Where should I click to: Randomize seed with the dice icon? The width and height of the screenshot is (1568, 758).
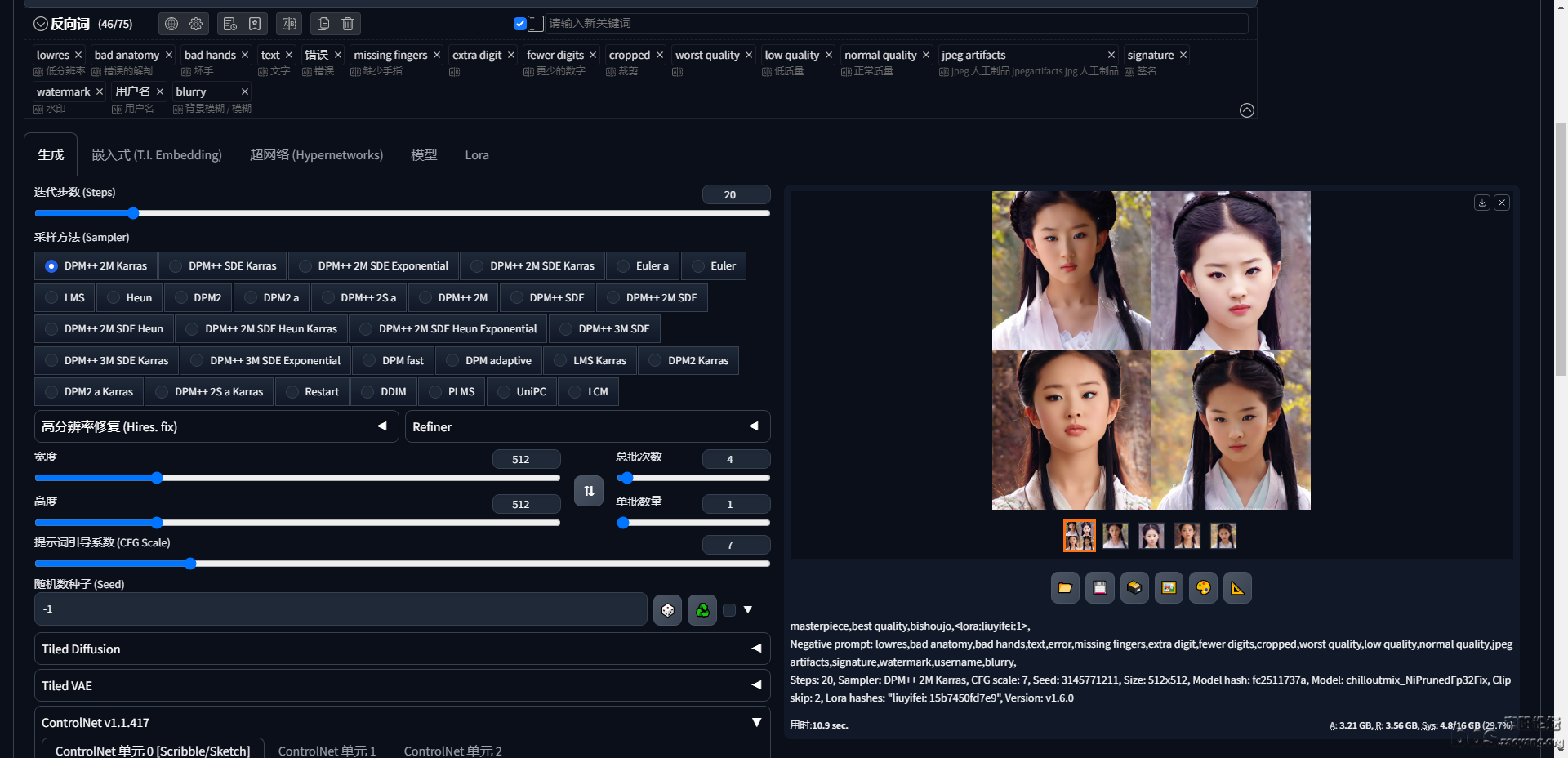click(668, 609)
